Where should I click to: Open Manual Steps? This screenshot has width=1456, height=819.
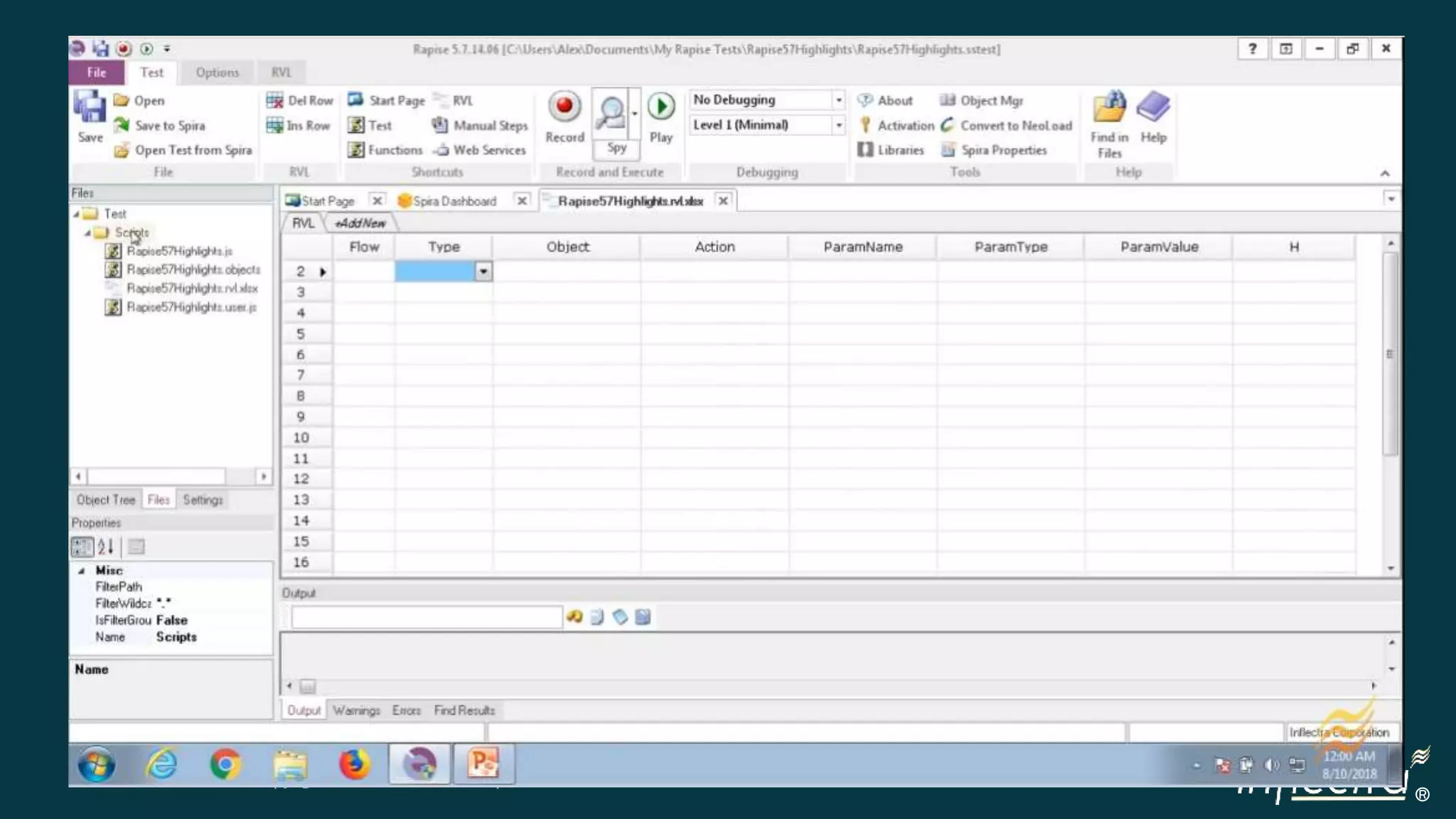point(480,125)
